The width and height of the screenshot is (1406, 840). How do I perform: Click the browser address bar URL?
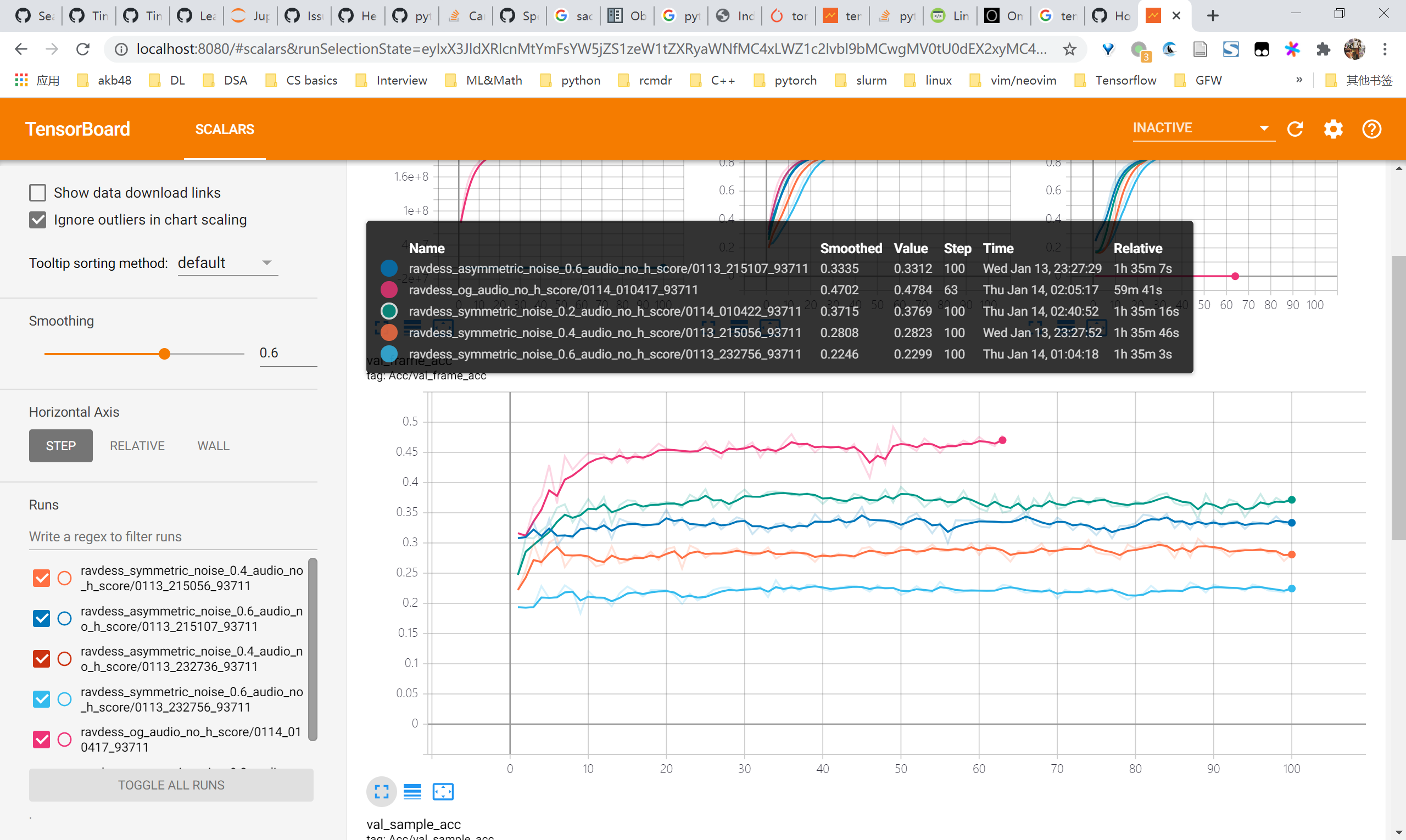click(x=590, y=49)
